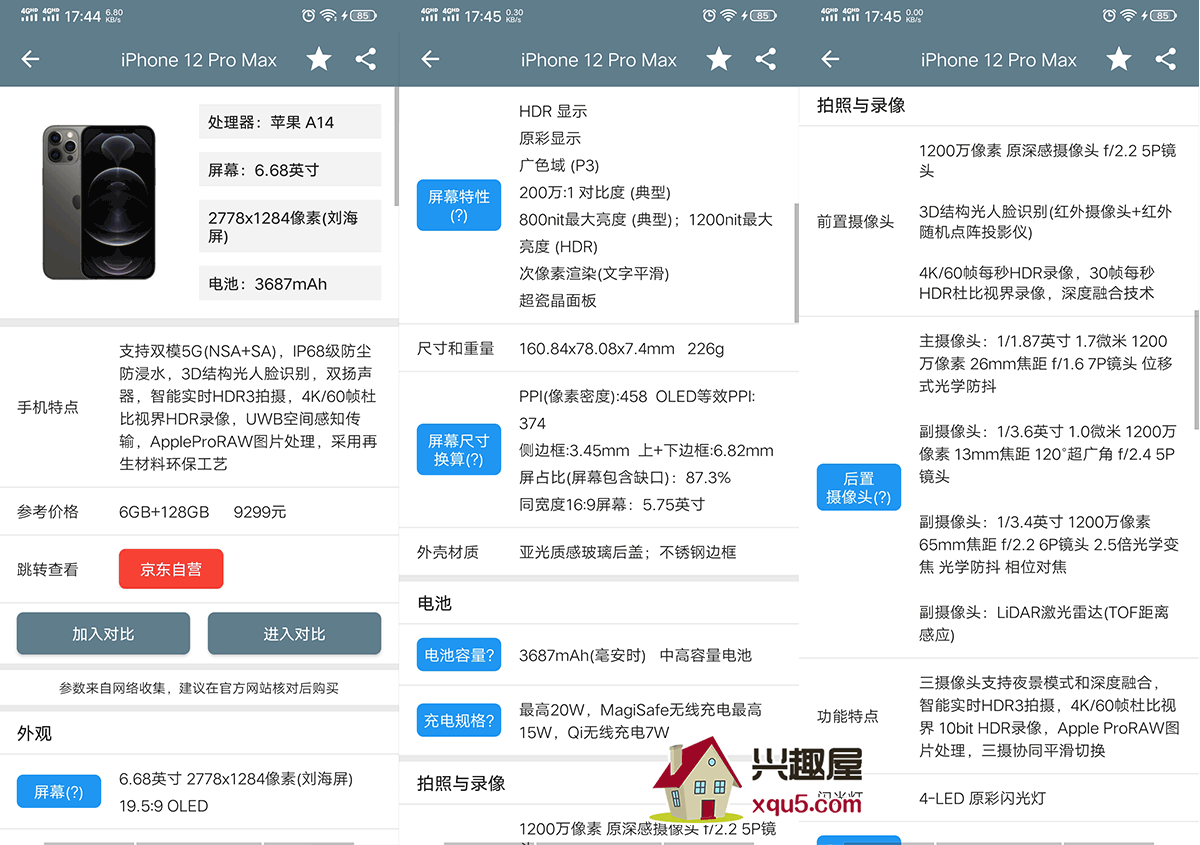Screen dimensions: 1200x845
Task: Click the 亚光质感玻璃后盖；不锈钢边框 value
Action: pyautogui.click(x=628, y=552)
